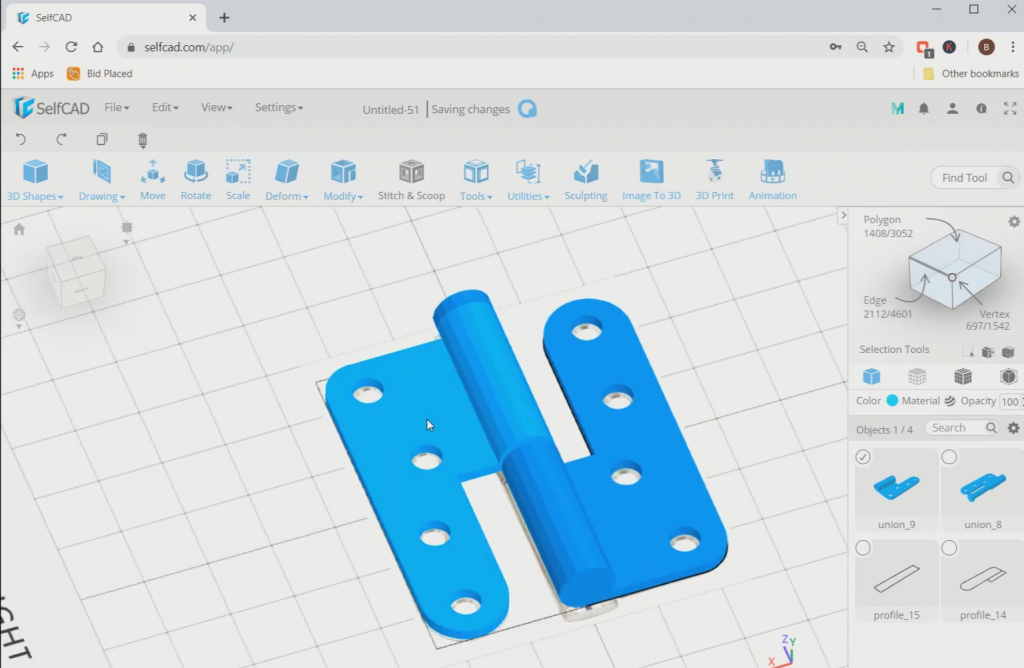Open the Utilities dropdown
Viewport: 1024px width, 668px height.
[x=528, y=180]
